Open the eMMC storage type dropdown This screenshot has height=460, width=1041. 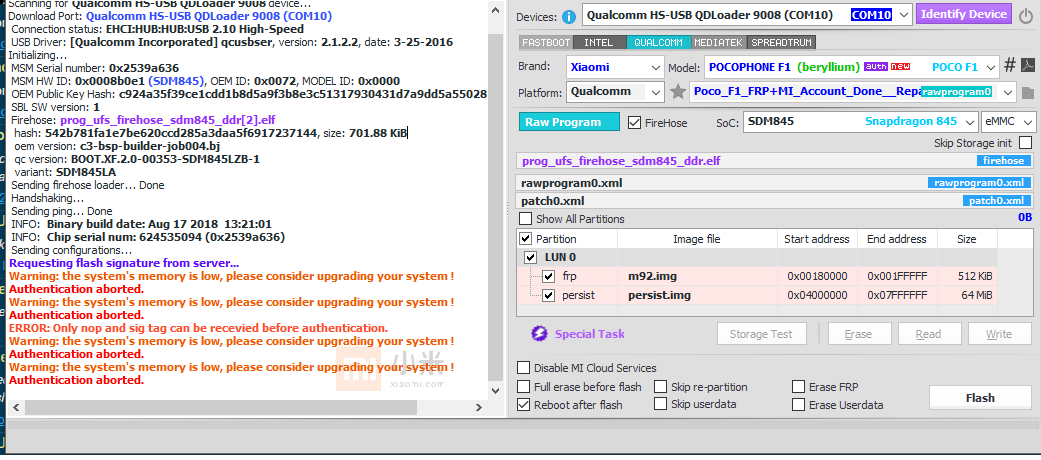1028,122
